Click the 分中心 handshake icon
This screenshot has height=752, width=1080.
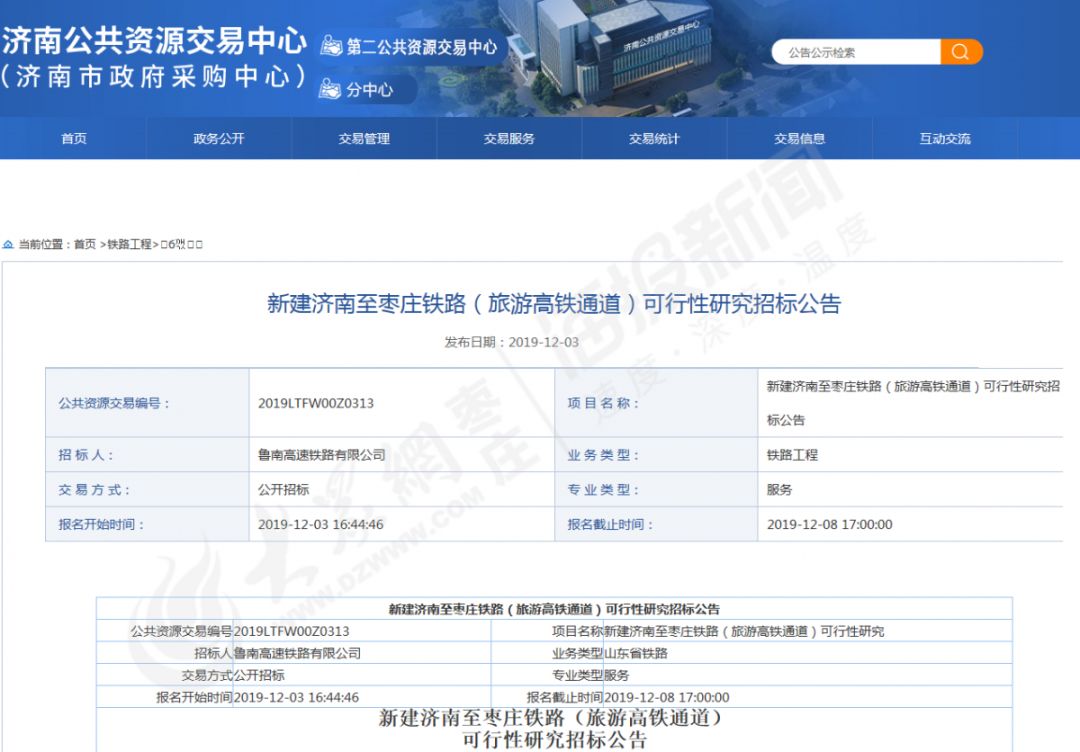coord(330,89)
